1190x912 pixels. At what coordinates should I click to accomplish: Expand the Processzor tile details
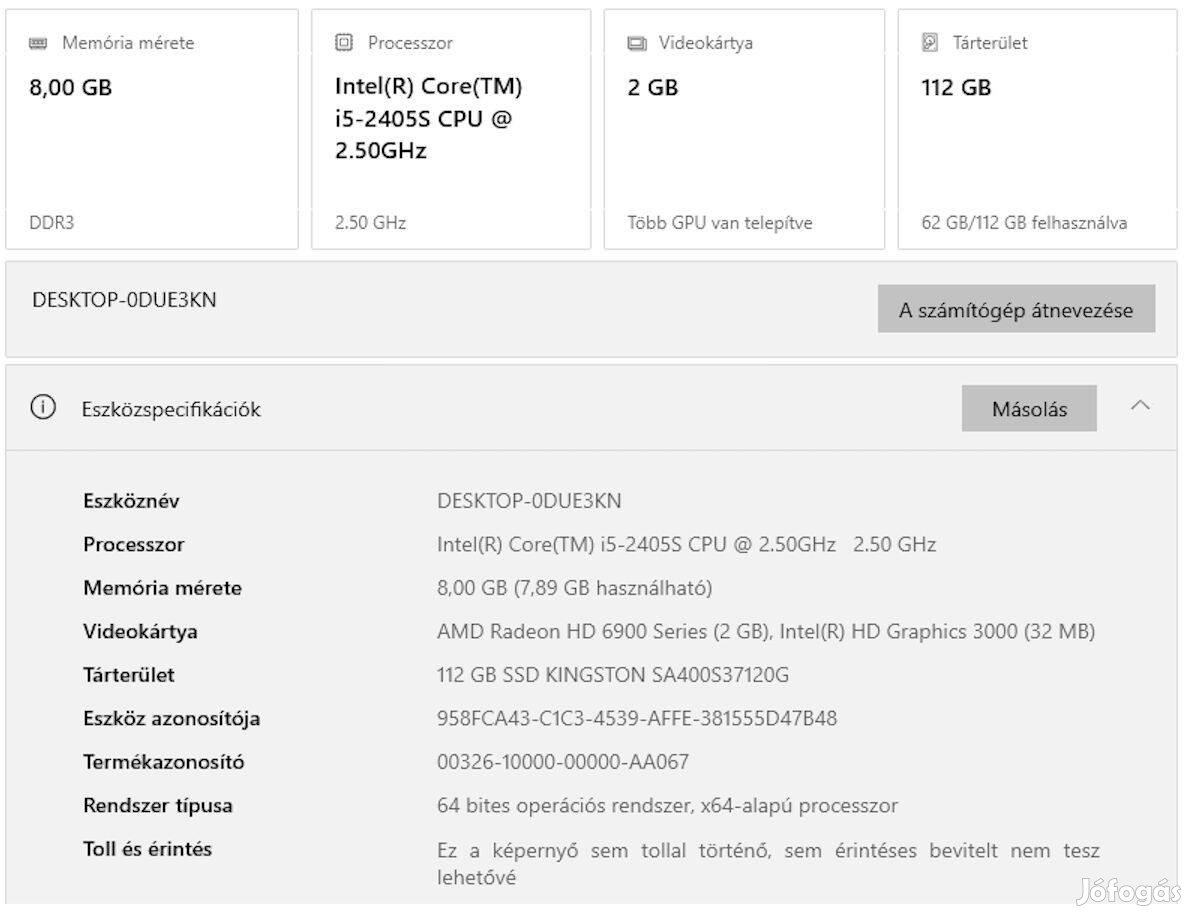(450, 127)
